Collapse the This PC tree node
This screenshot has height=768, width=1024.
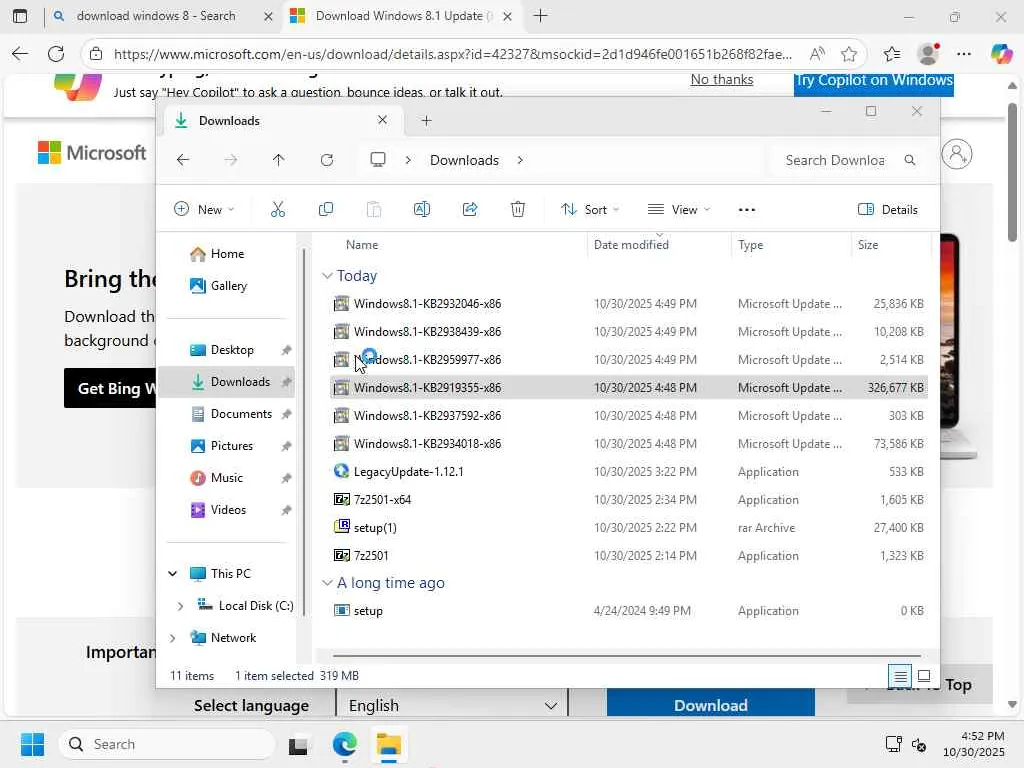coord(172,573)
